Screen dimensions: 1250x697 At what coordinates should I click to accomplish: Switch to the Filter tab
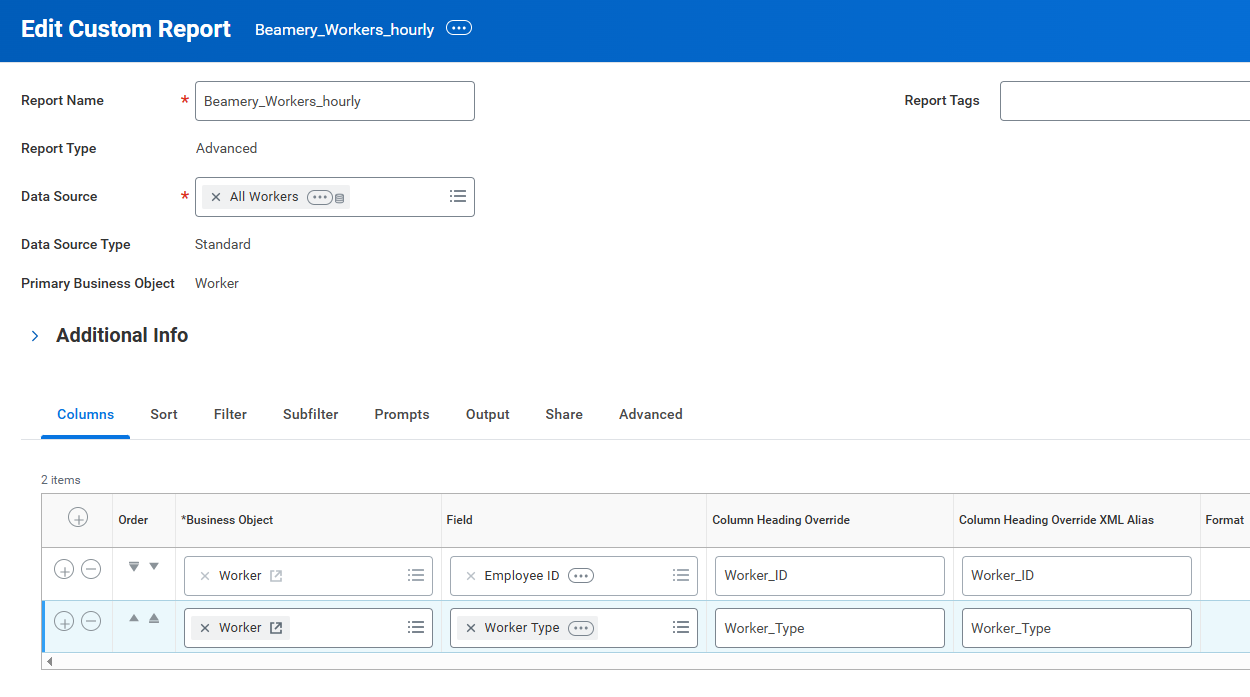(230, 414)
